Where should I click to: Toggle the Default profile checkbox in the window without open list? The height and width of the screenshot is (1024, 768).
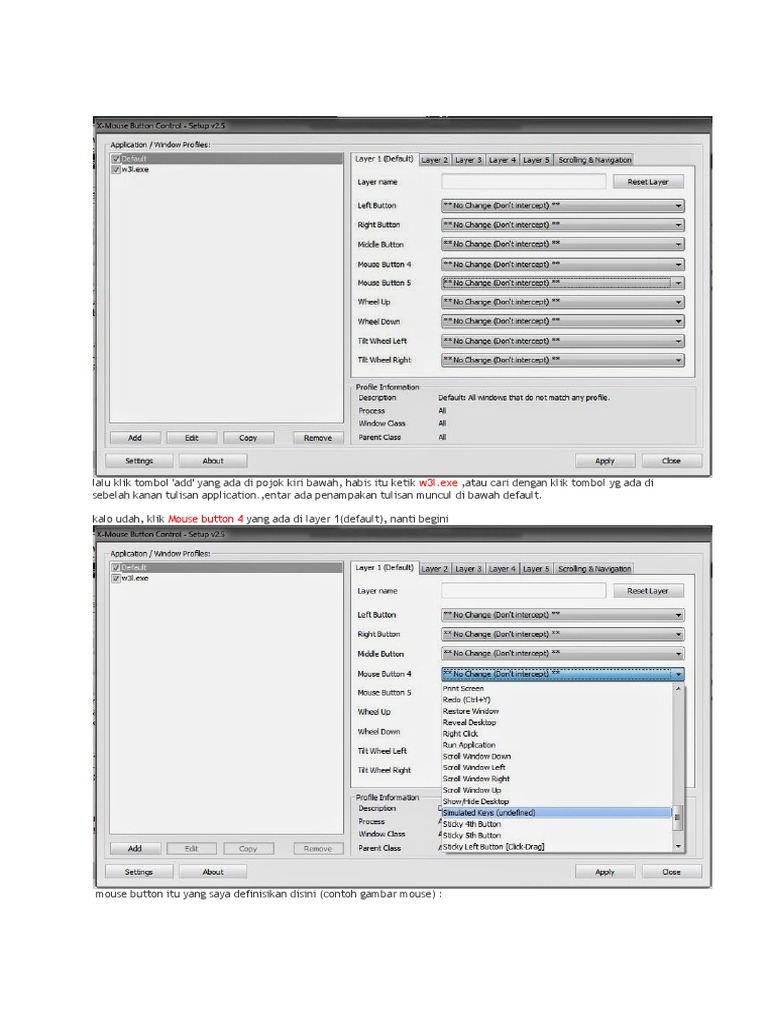(x=116, y=159)
